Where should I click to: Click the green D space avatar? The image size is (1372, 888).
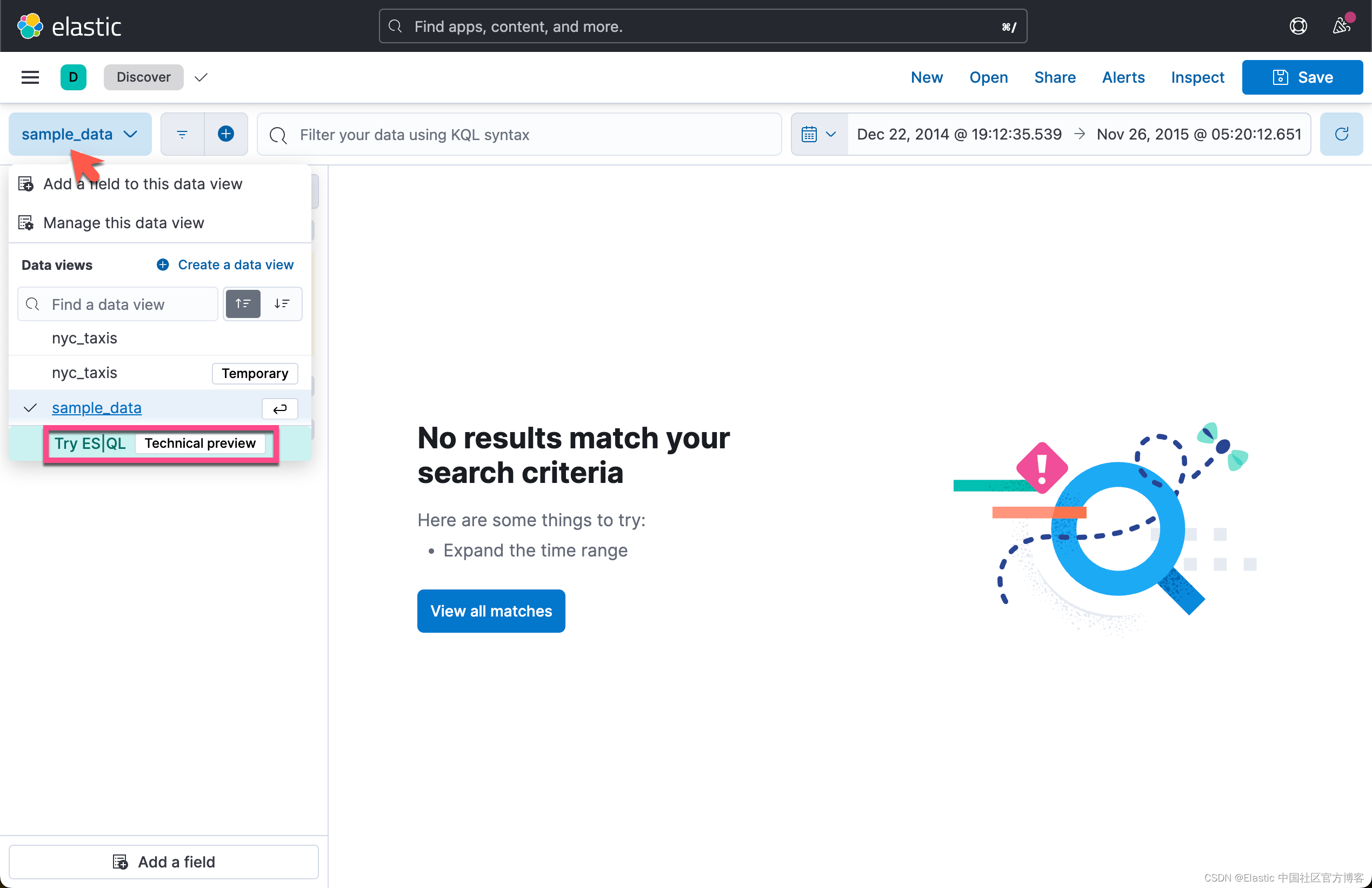(73, 77)
